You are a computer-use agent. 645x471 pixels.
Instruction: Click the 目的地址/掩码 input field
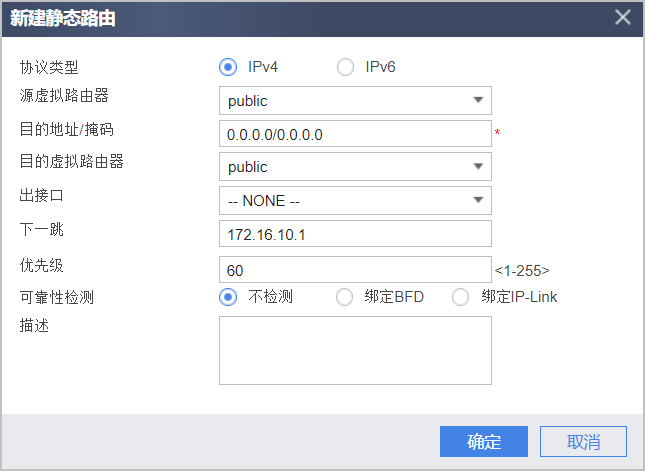(355, 134)
